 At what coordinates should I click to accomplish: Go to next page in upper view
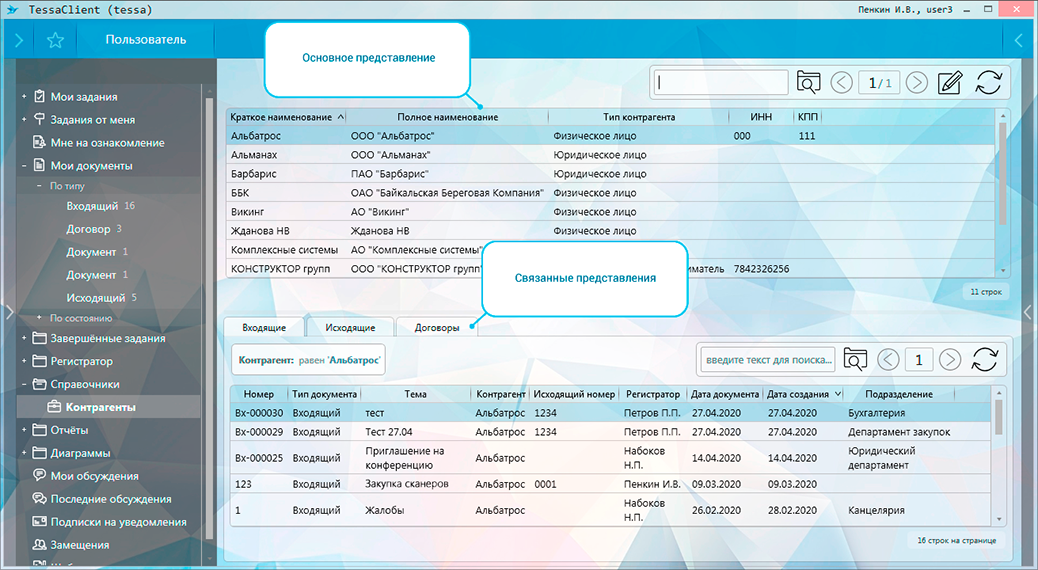pyautogui.click(x=917, y=82)
